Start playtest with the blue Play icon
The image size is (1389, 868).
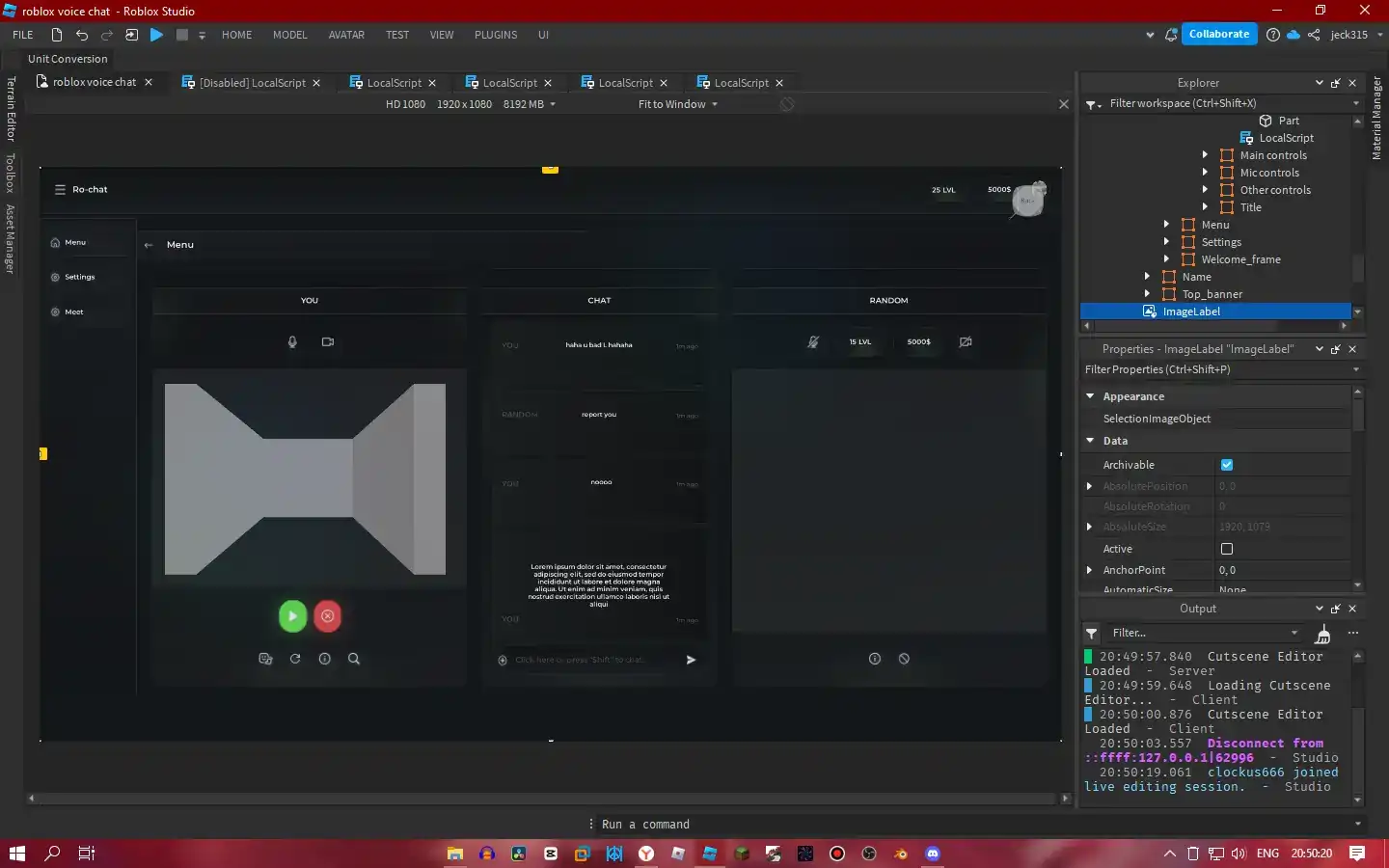pos(156,35)
